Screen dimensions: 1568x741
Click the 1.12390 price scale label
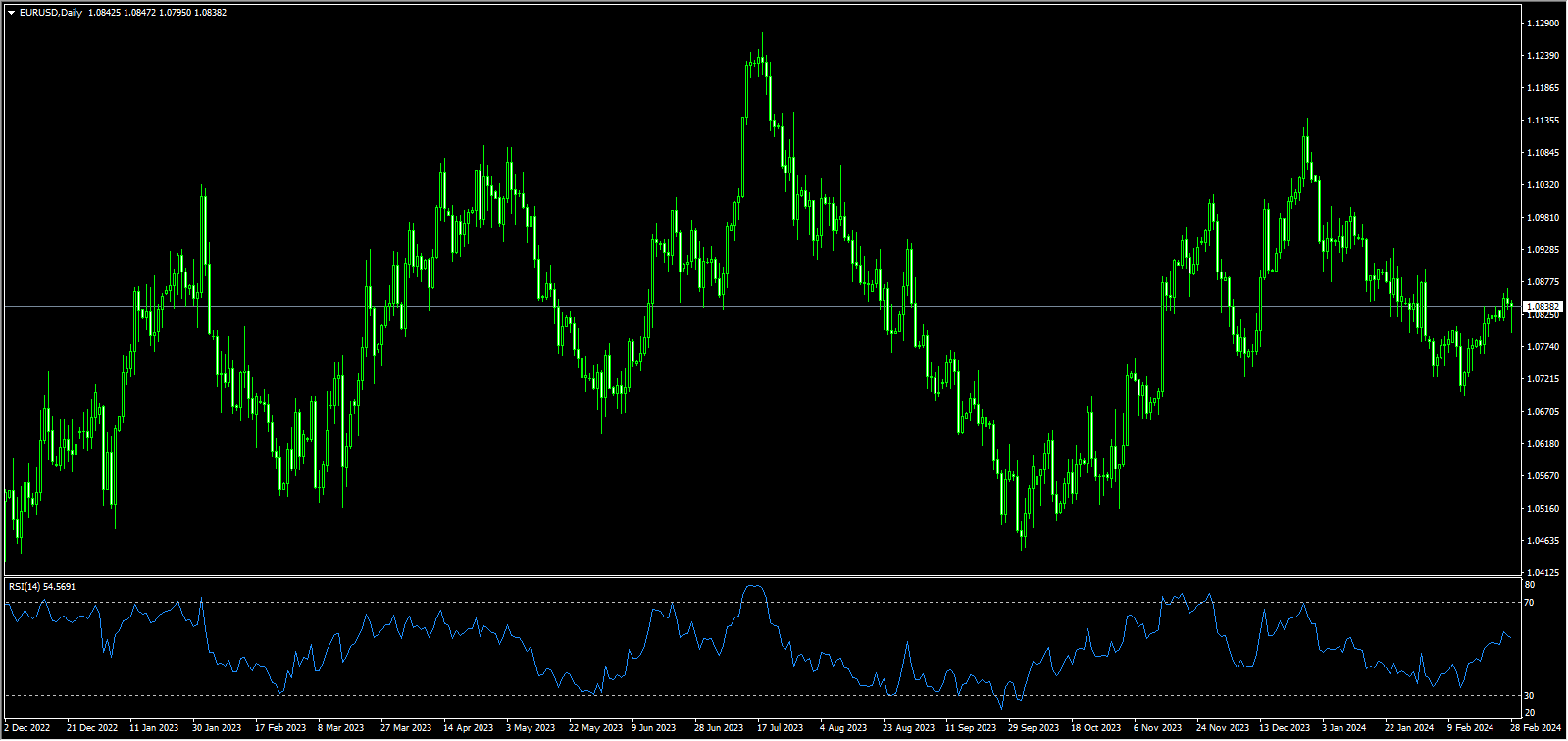click(1543, 56)
